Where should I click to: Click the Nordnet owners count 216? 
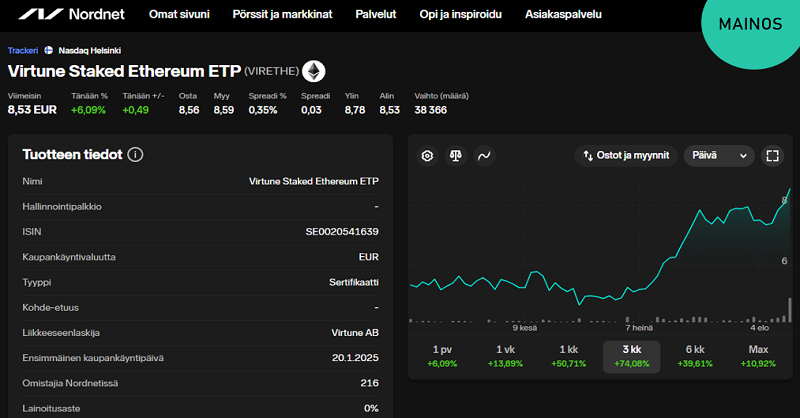tap(369, 383)
